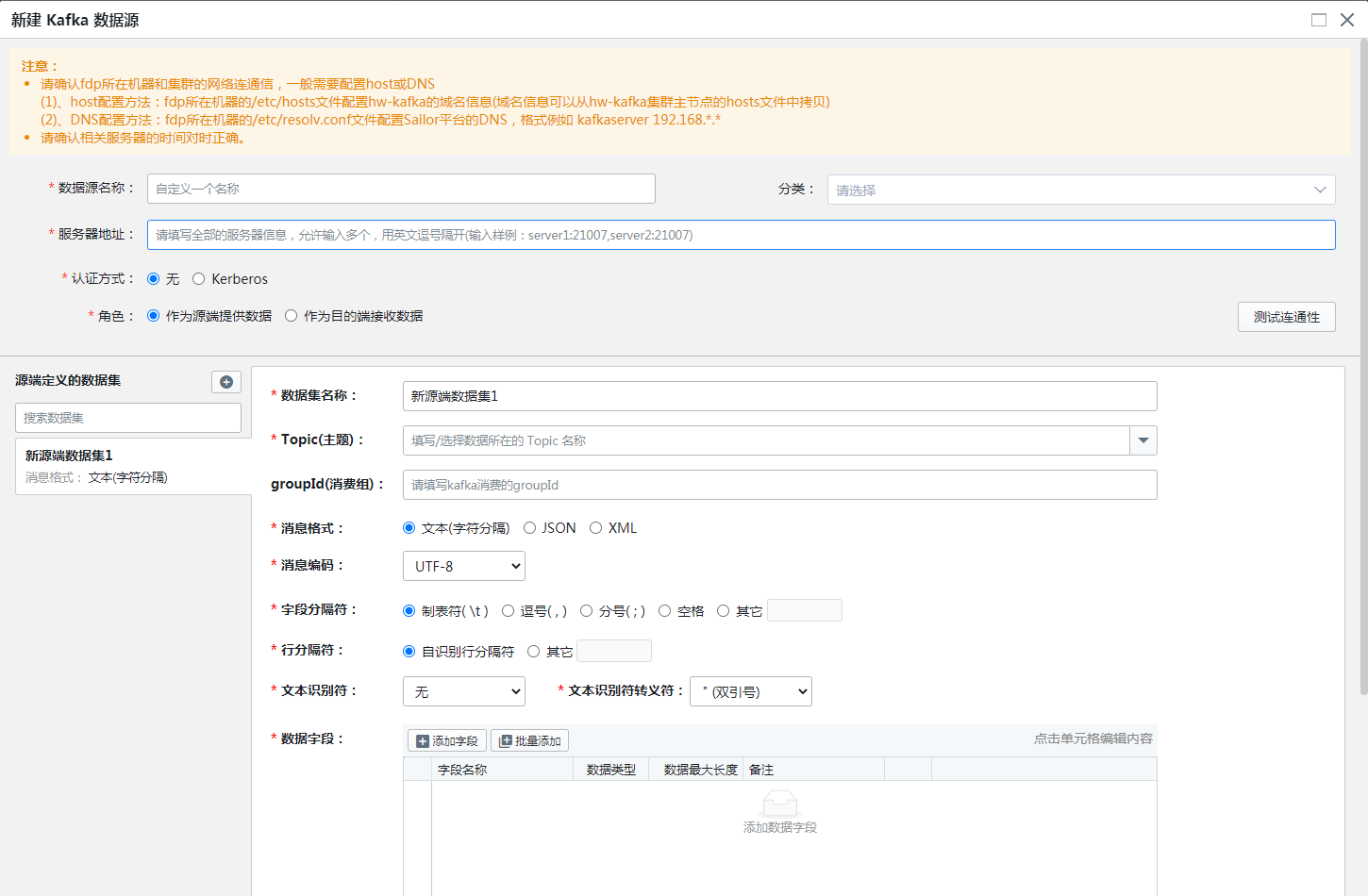The width and height of the screenshot is (1368, 896).
Task: Close the 新建 Kafka 数据源 dialog
Action: [x=1347, y=20]
